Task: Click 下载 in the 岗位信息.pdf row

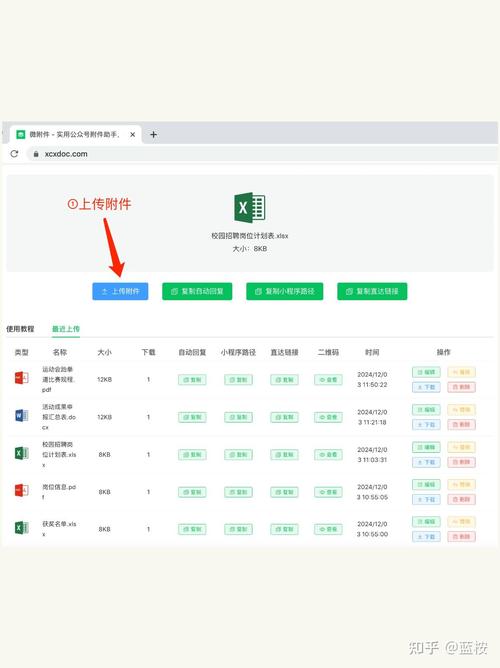Action: pos(426,499)
